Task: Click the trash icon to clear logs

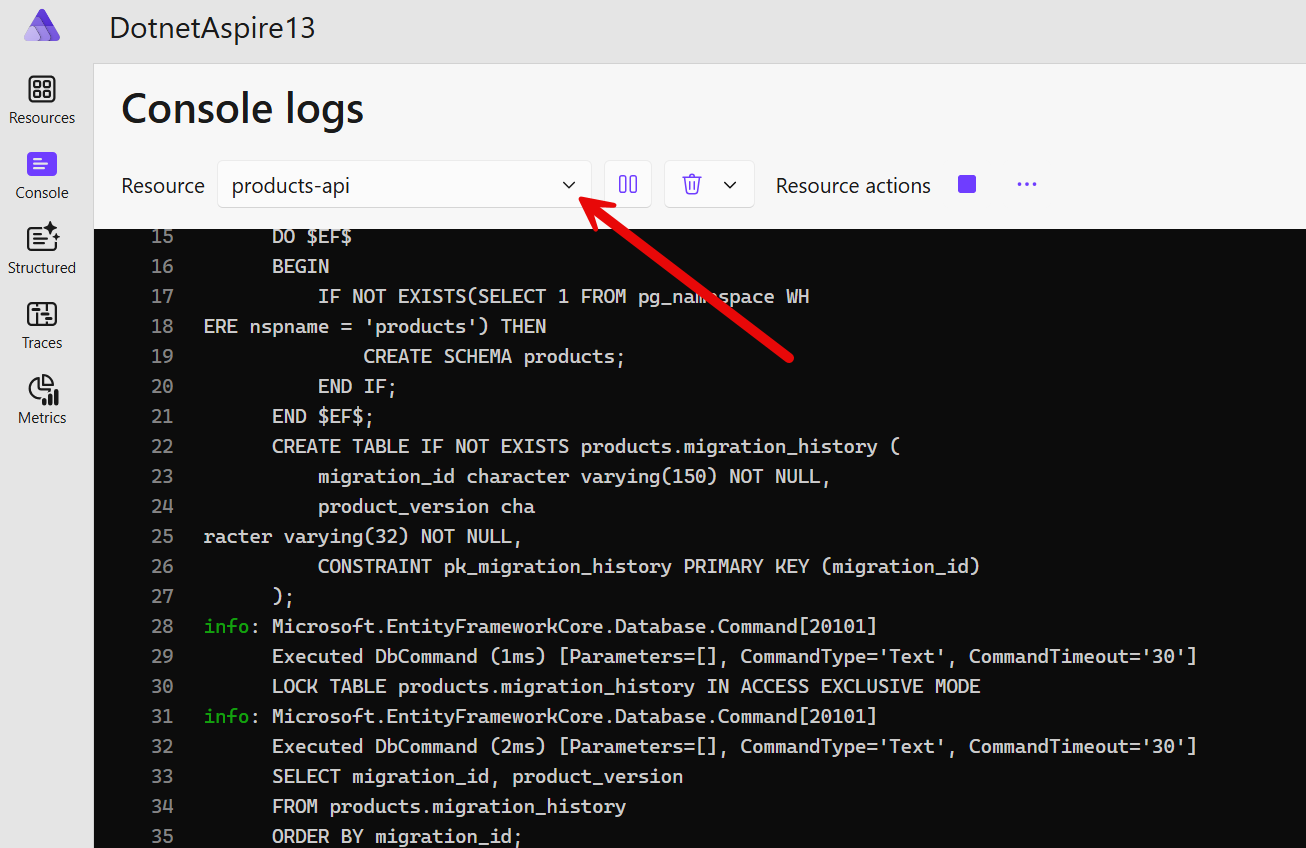Action: click(x=691, y=185)
